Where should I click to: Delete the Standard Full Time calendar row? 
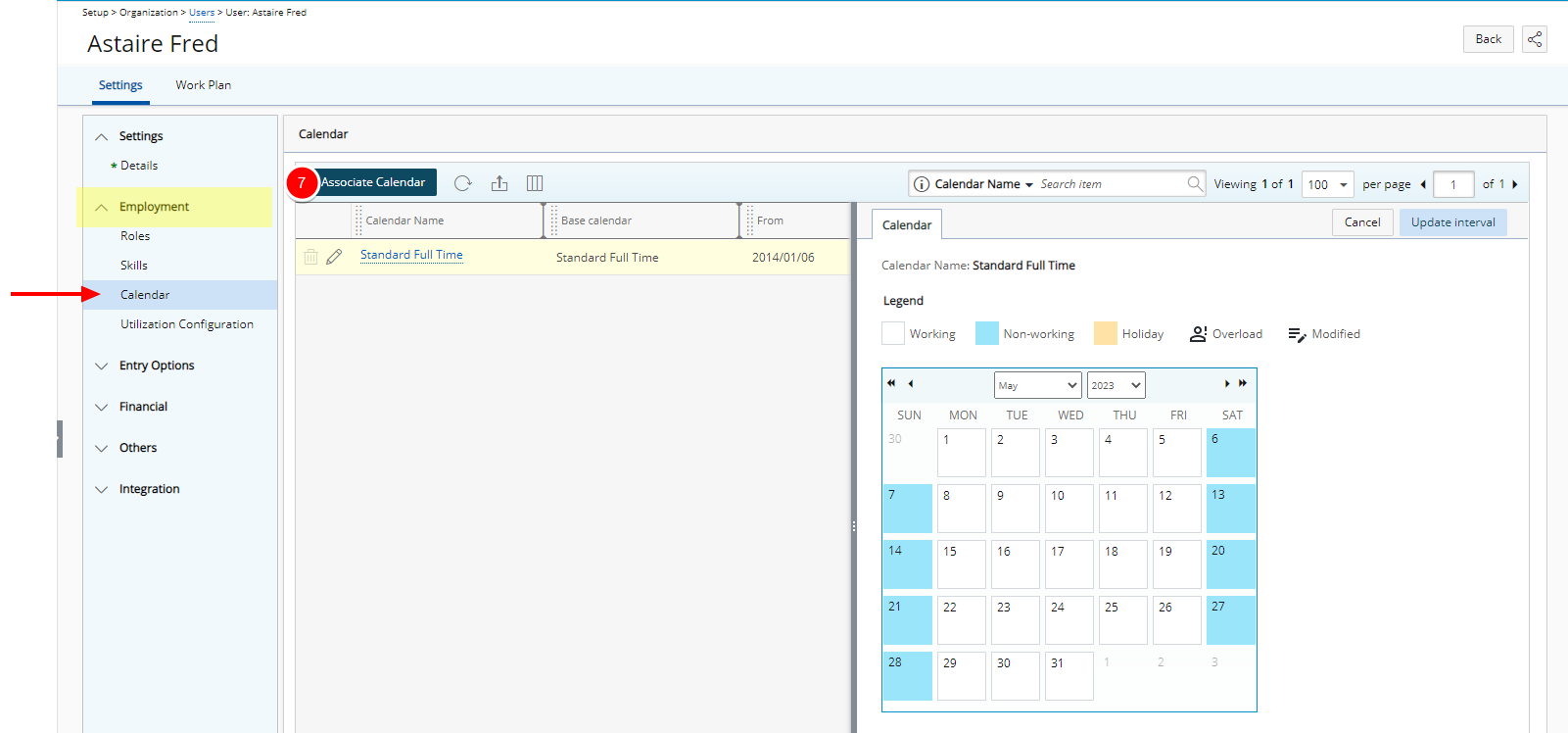(x=310, y=257)
